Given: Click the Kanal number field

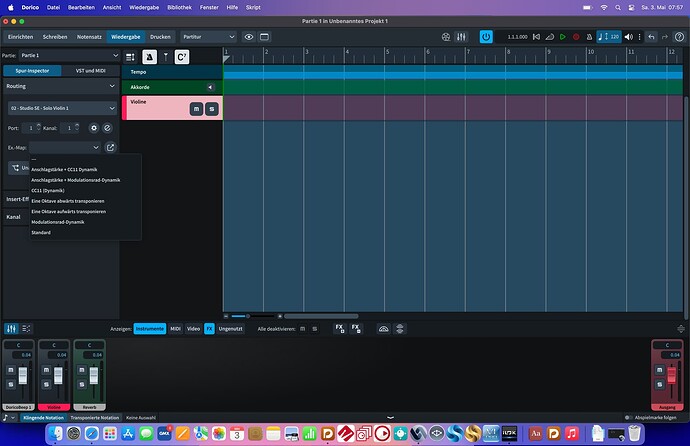Looking at the screenshot, I should [x=70, y=128].
